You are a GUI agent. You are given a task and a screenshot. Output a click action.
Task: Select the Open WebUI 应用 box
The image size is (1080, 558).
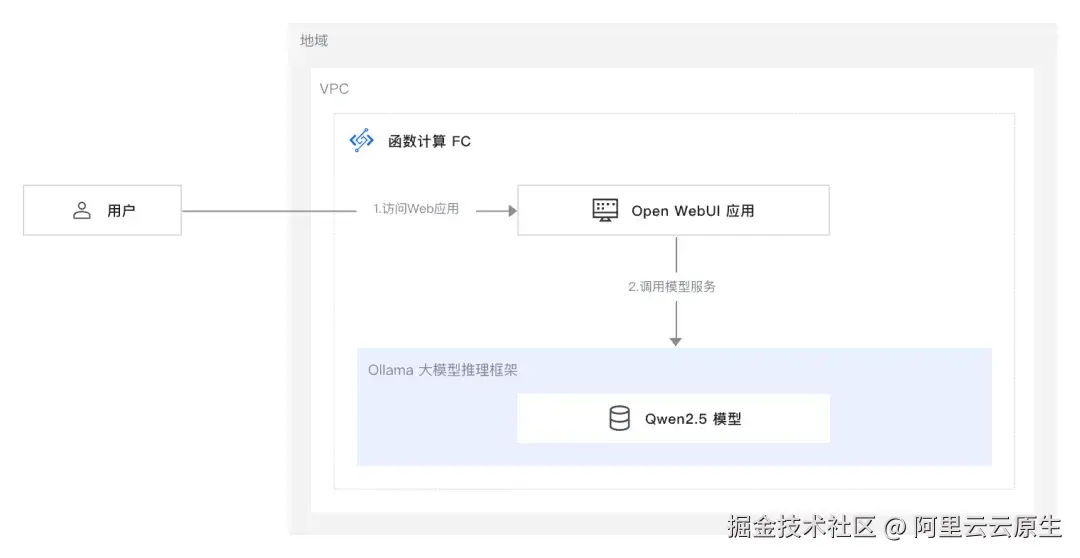(x=674, y=210)
